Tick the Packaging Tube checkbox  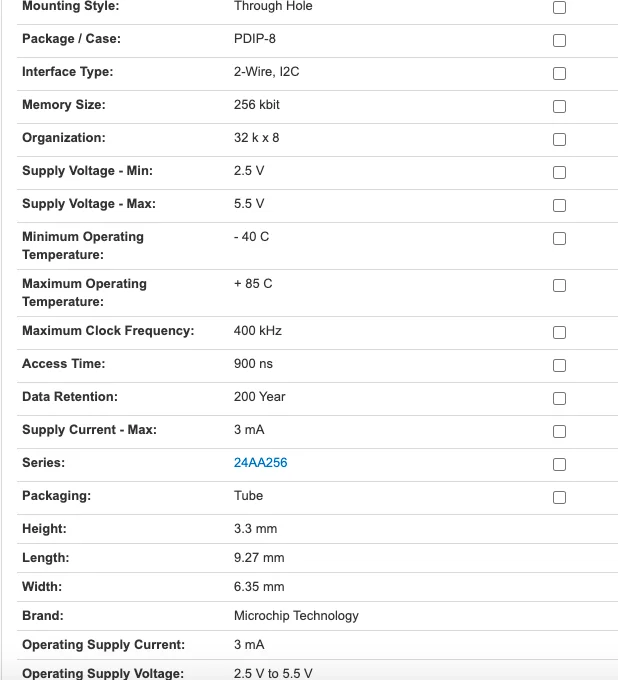click(x=559, y=497)
